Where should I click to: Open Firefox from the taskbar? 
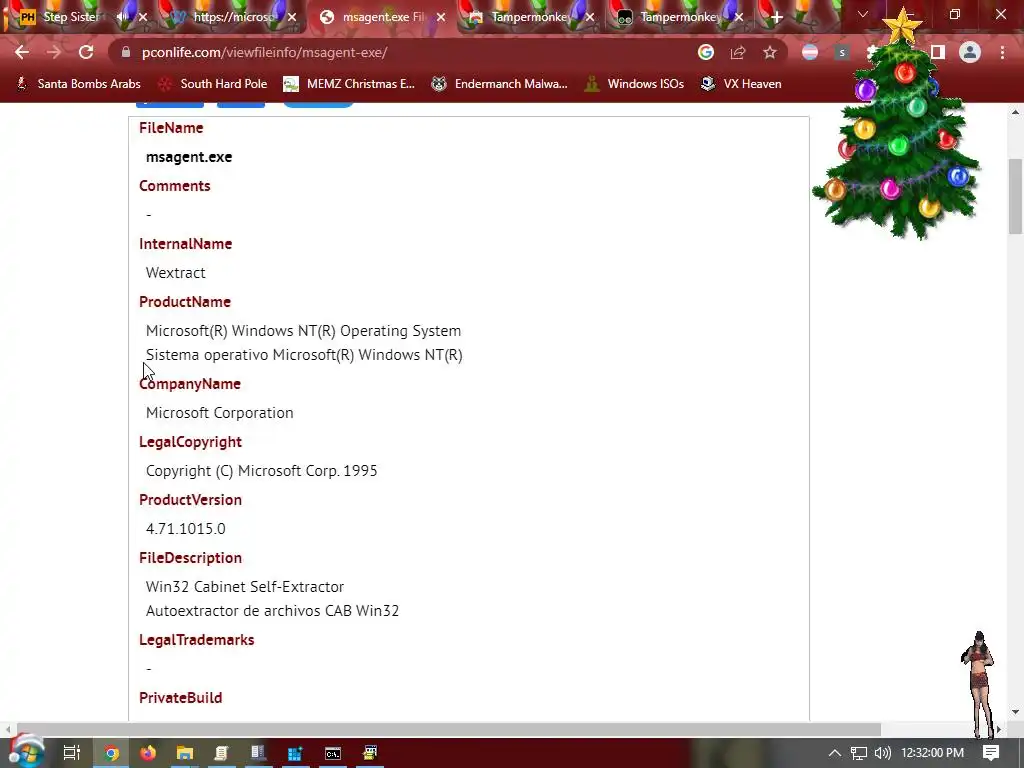pos(148,753)
